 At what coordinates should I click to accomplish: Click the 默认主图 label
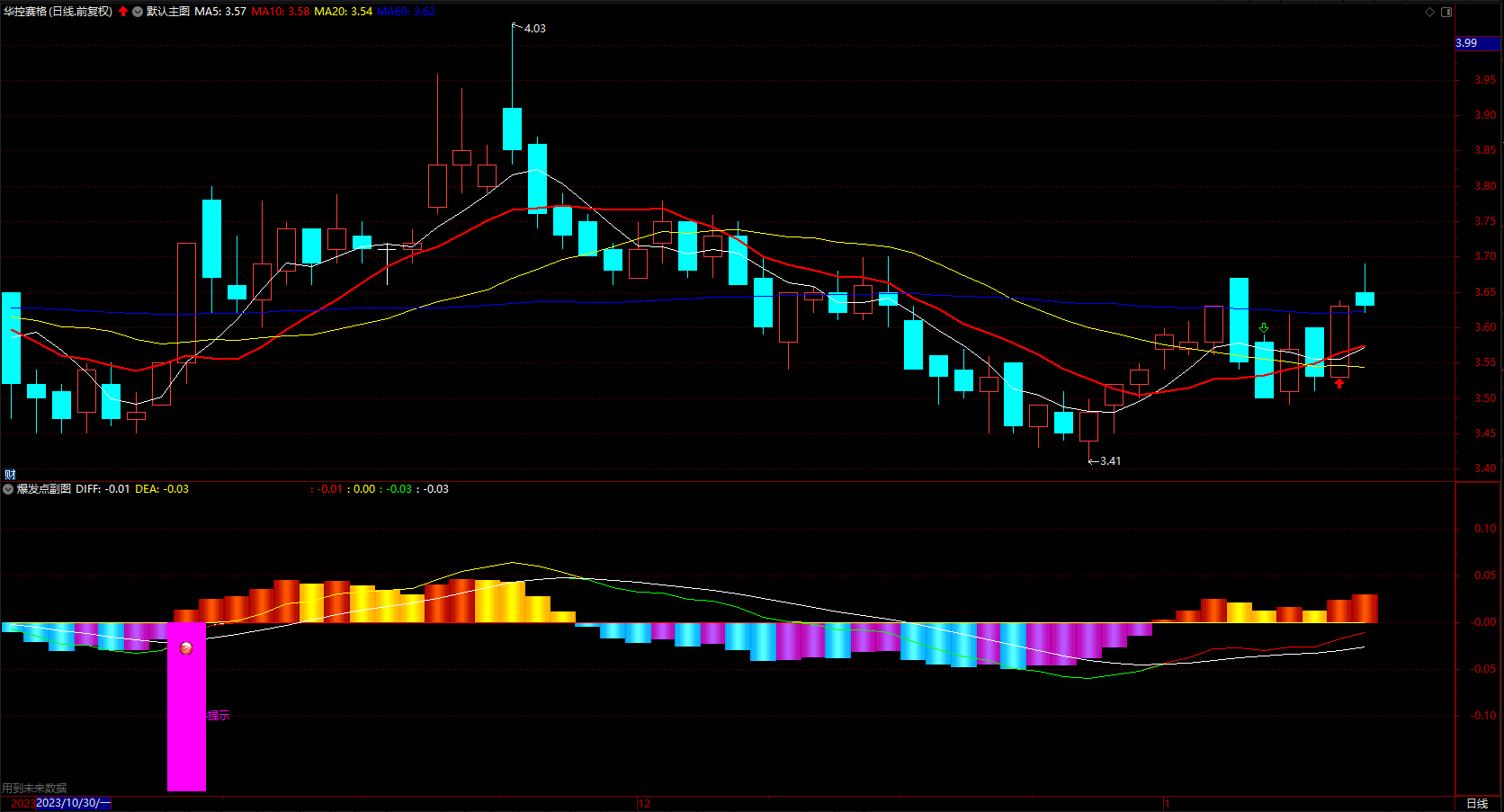click(x=168, y=12)
